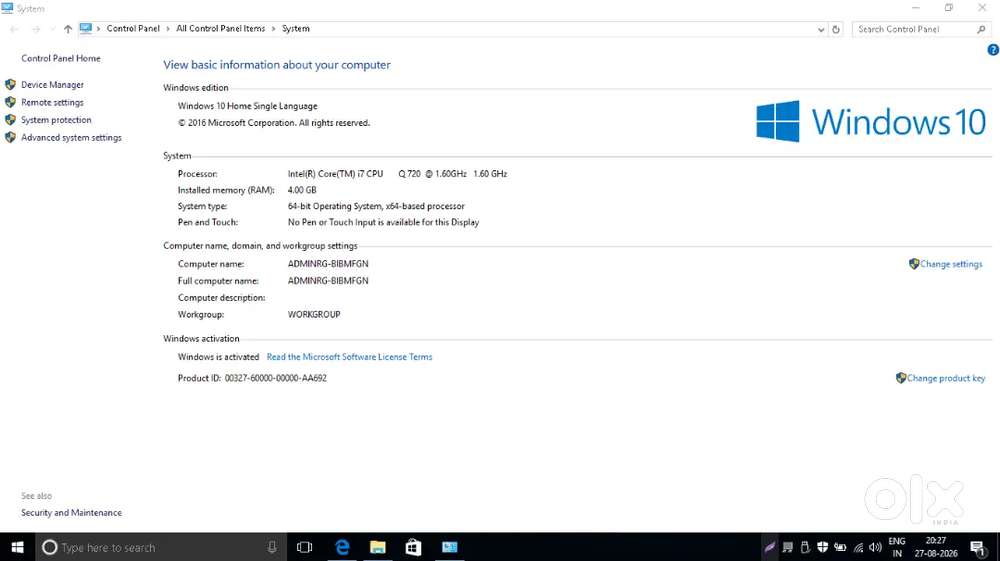The image size is (1000, 561).
Task: Click the ADMINRG-BIBMFGN Full computer name value
Action: (328, 280)
